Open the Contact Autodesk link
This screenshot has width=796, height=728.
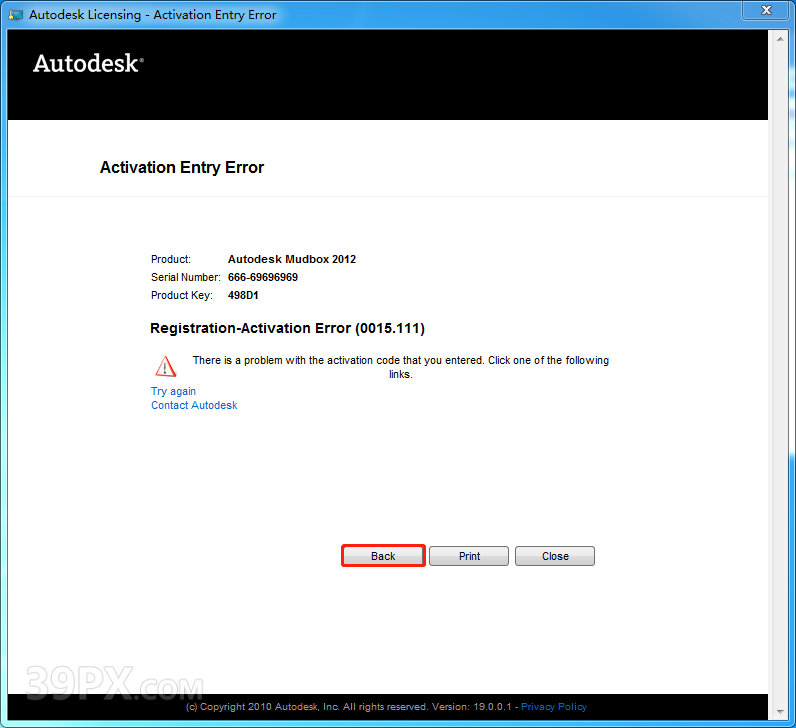[x=194, y=405]
